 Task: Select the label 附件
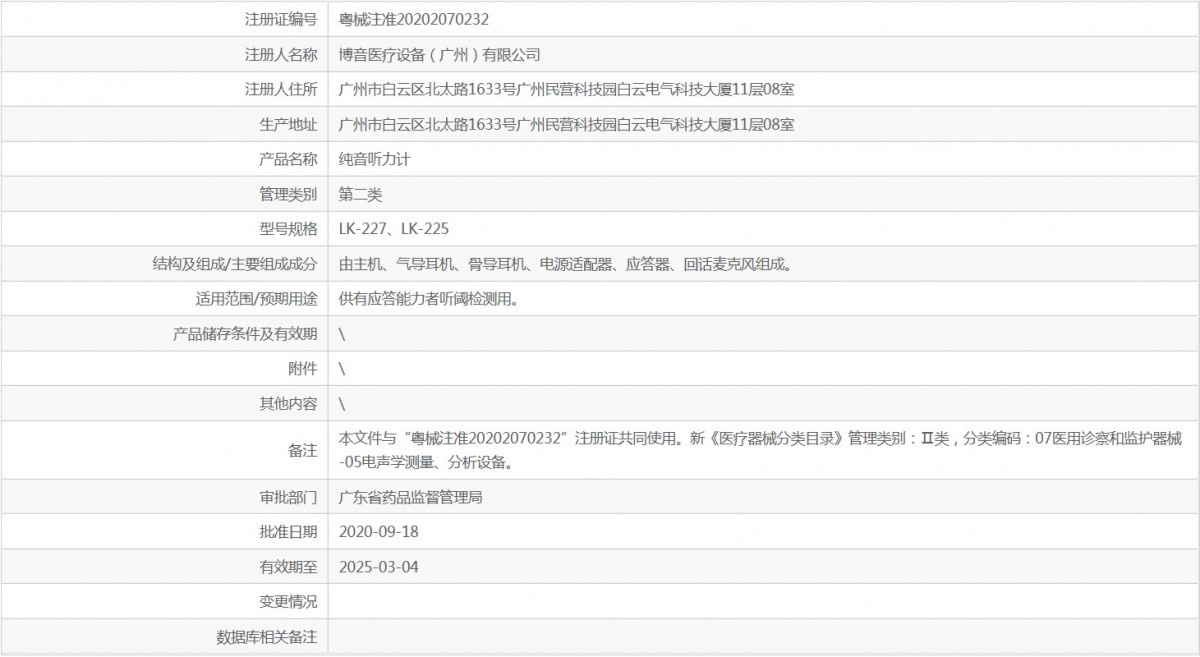(x=302, y=369)
